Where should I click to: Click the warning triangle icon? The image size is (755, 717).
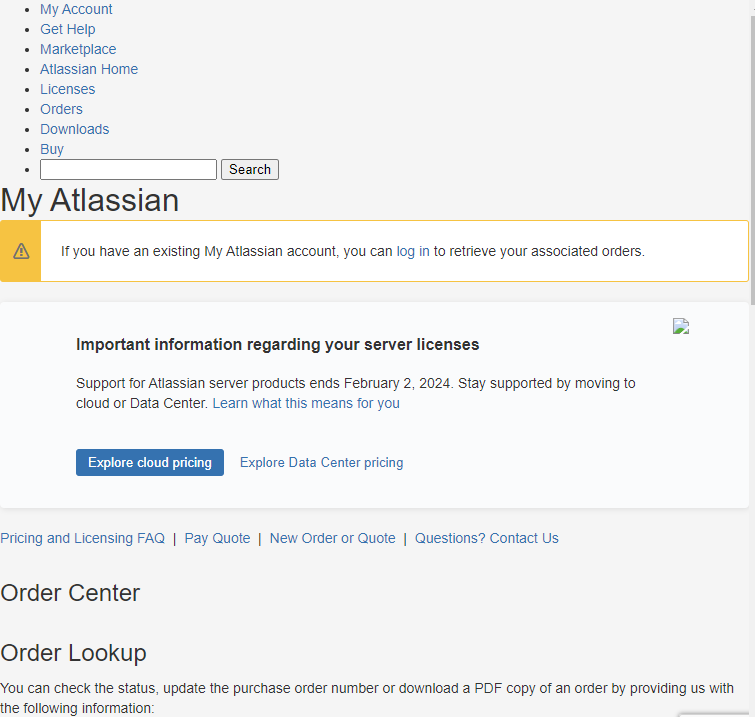coord(21,251)
